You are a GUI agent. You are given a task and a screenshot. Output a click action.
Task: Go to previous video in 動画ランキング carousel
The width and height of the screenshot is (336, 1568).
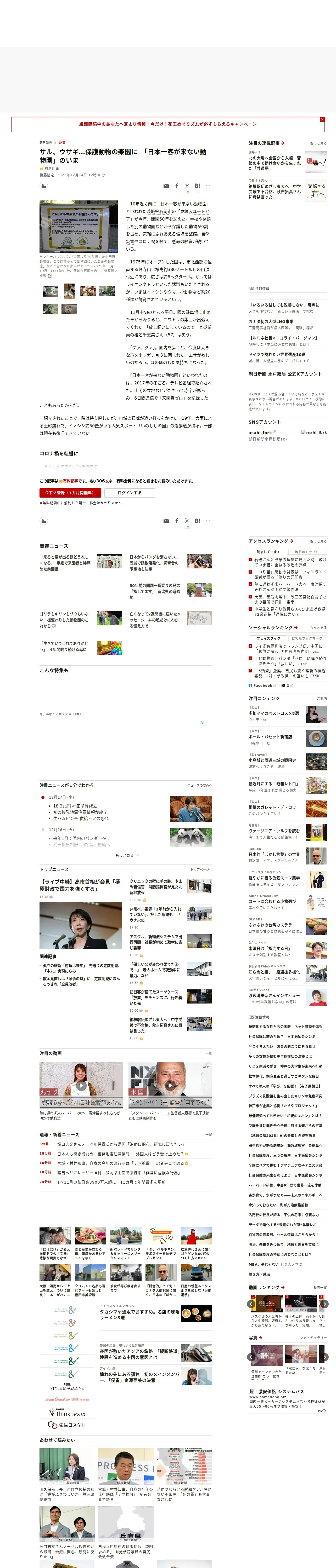251,1304
